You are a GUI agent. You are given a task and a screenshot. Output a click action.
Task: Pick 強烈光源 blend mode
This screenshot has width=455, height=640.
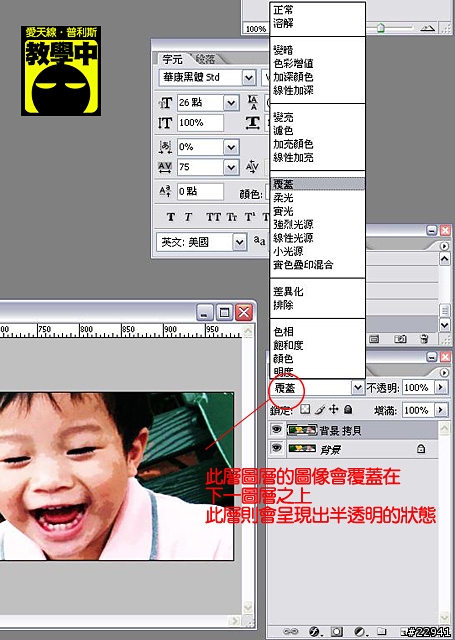(x=293, y=224)
